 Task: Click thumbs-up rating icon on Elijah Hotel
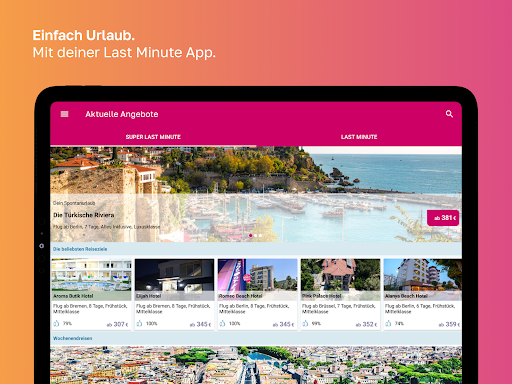(x=140, y=324)
